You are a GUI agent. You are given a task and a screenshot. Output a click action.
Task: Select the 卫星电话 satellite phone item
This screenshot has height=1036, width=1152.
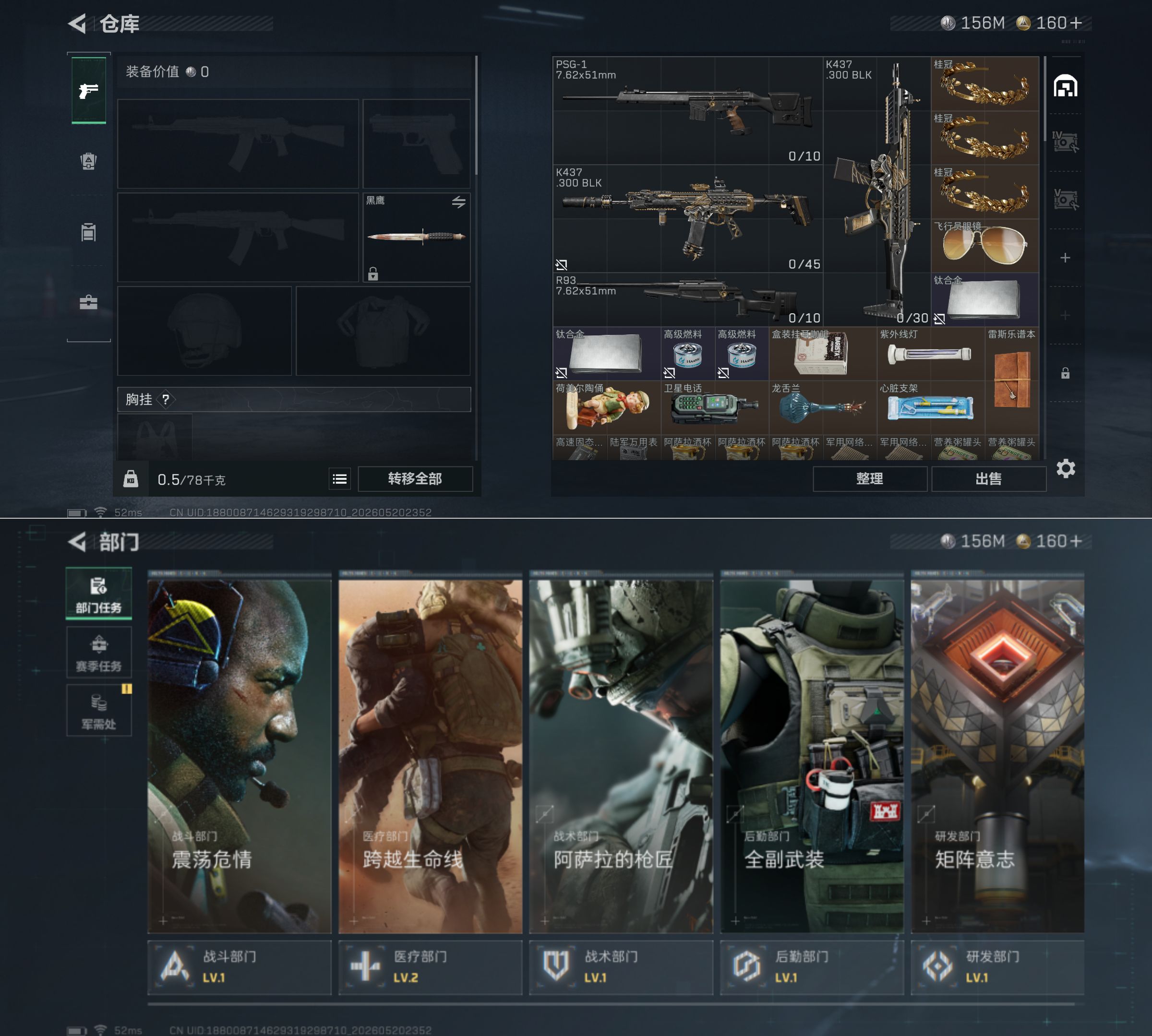714,407
